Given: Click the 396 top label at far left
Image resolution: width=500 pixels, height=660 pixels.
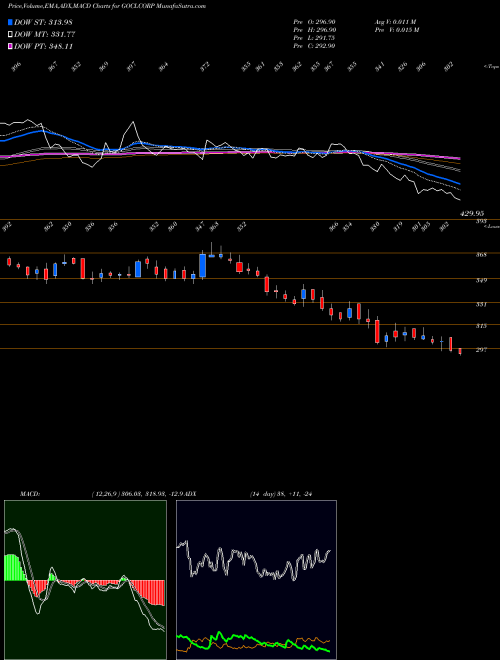Looking at the screenshot, I should pos(16,67).
